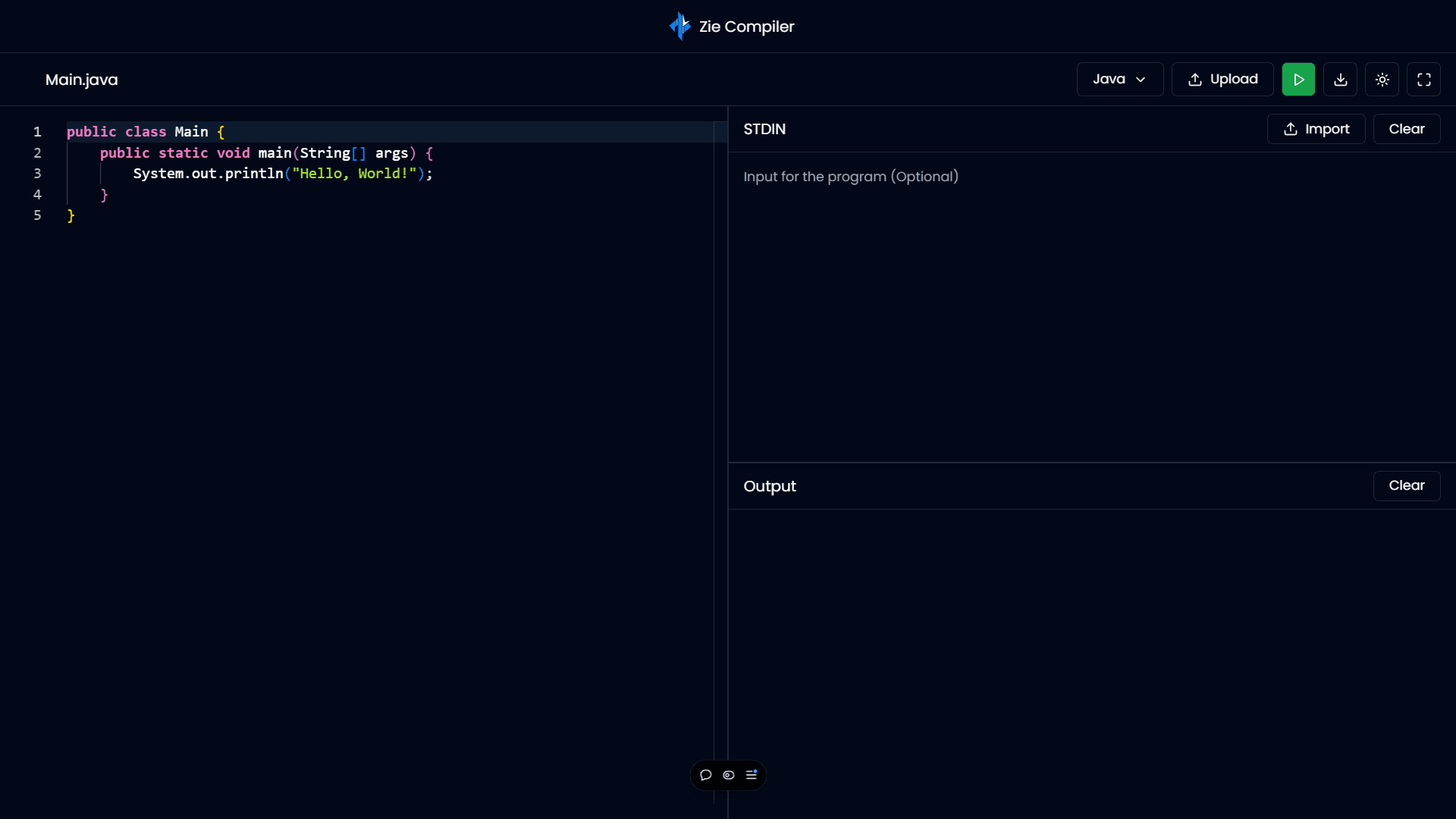Place cursor on println code line
The width and height of the screenshot is (1456, 819).
pos(282,174)
